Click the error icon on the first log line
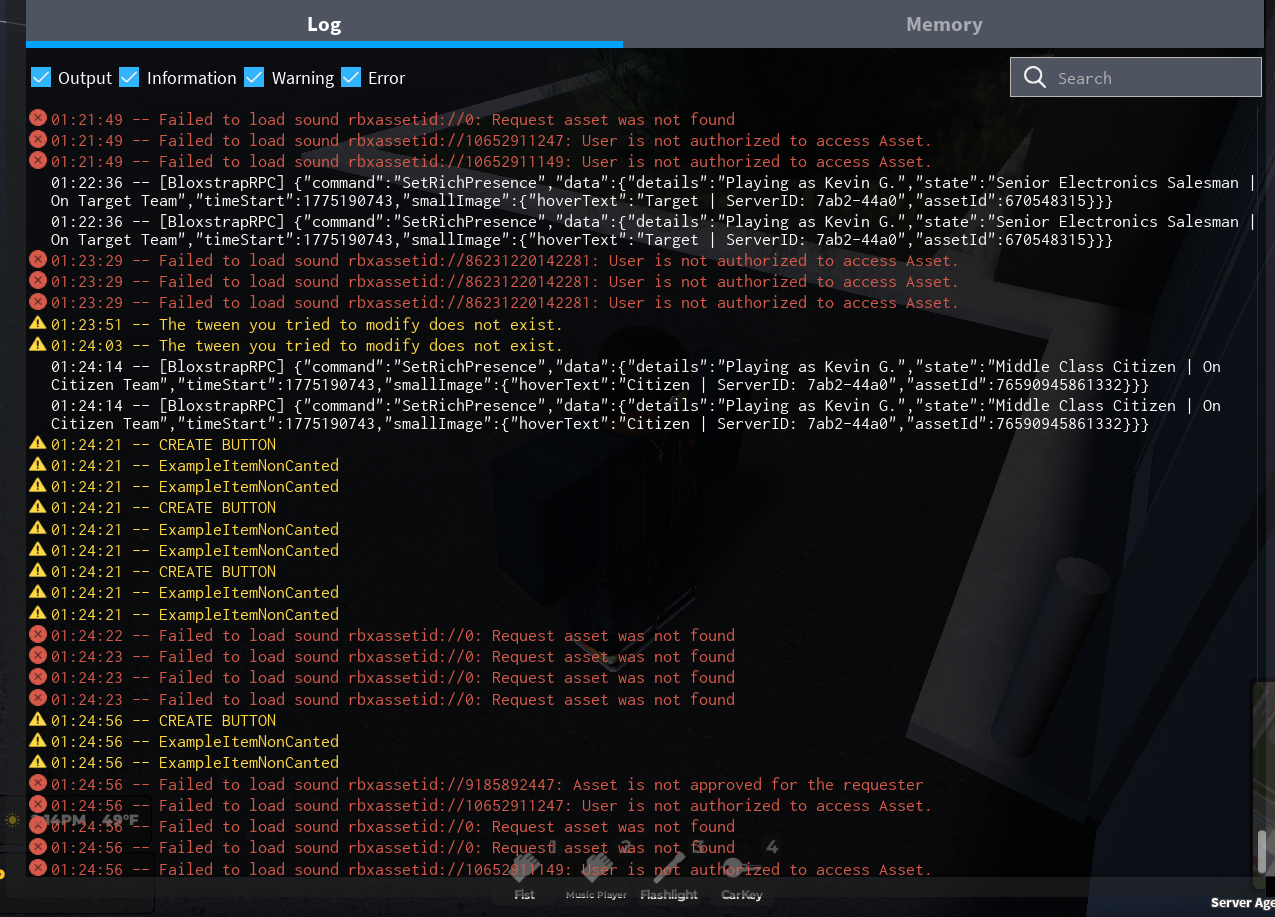Screen dimensions: 1275x917 (38, 119)
